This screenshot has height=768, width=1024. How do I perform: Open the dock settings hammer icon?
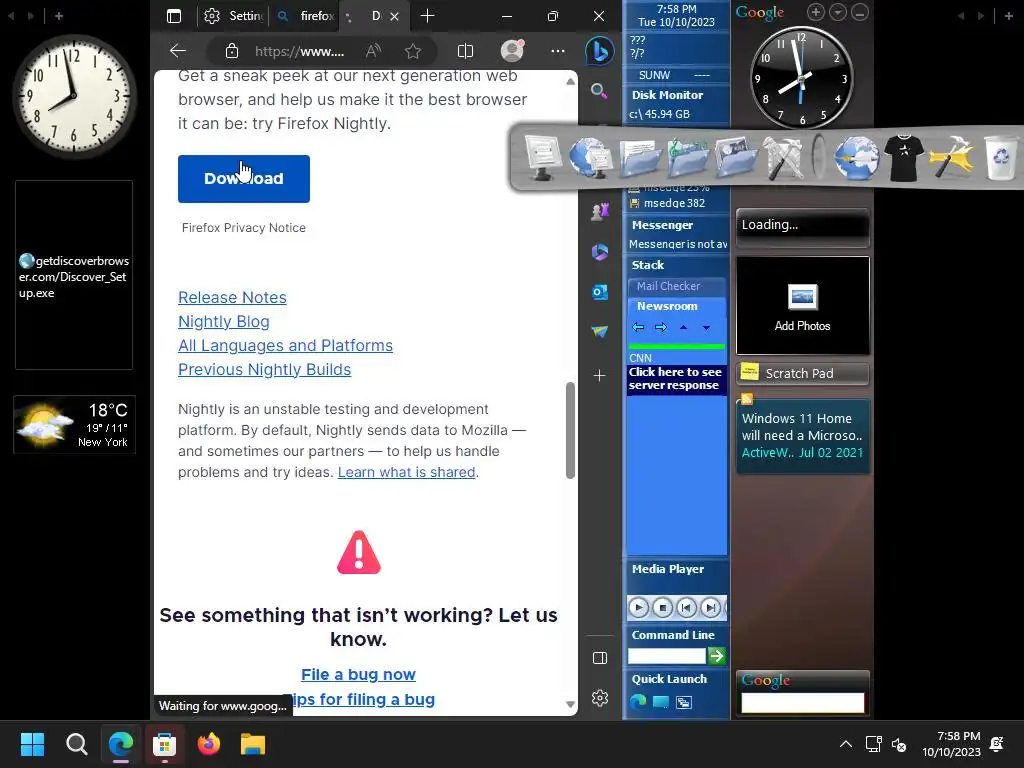pos(952,157)
